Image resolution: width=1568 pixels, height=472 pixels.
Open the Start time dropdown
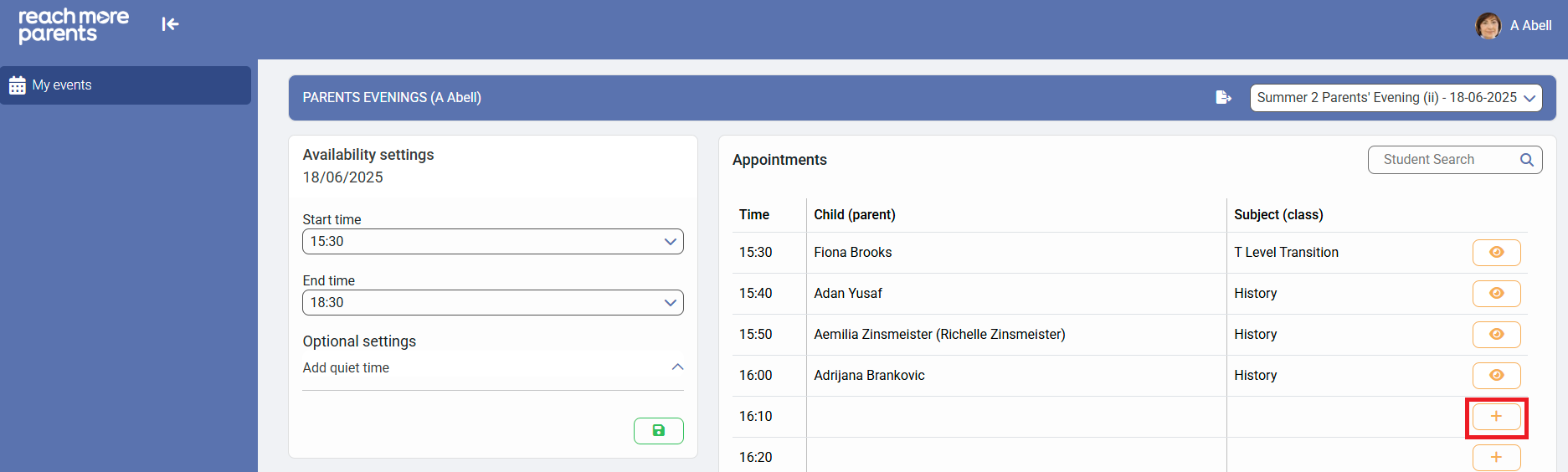click(x=492, y=242)
